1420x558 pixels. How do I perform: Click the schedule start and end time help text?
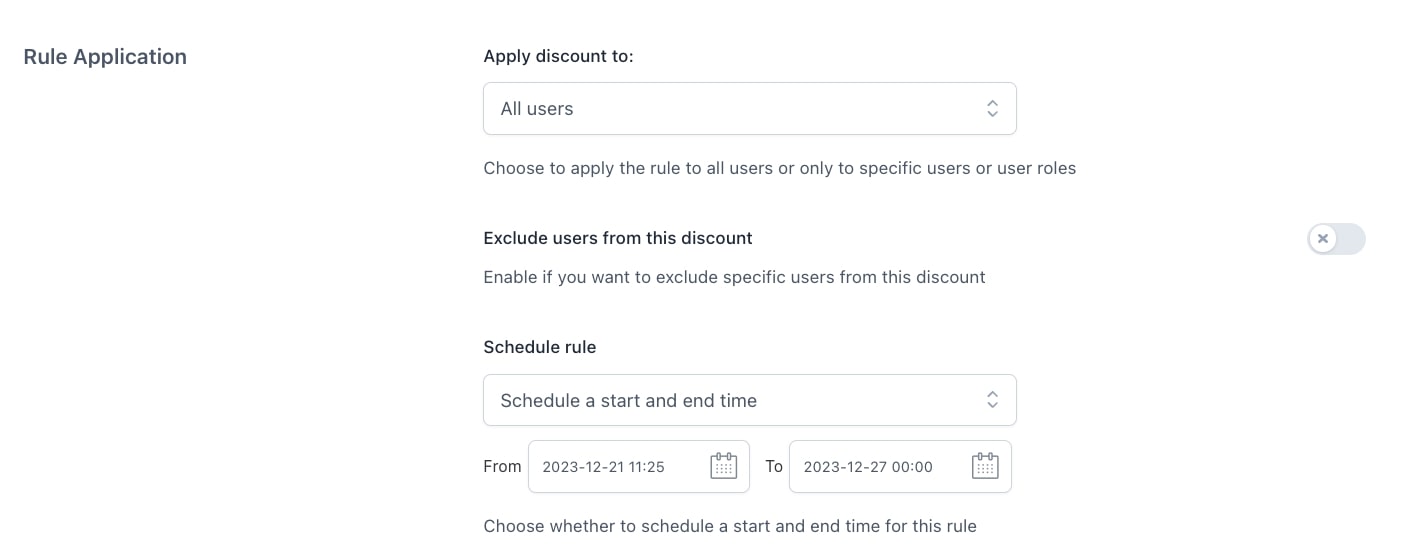click(x=730, y=526)
